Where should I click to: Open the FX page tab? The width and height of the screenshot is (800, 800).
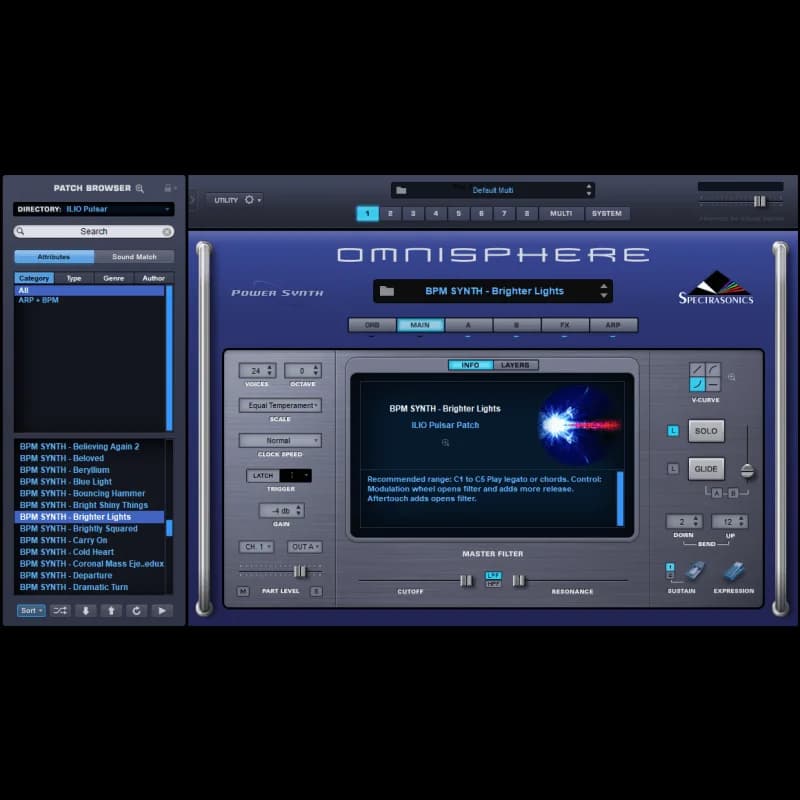(566, 324)
